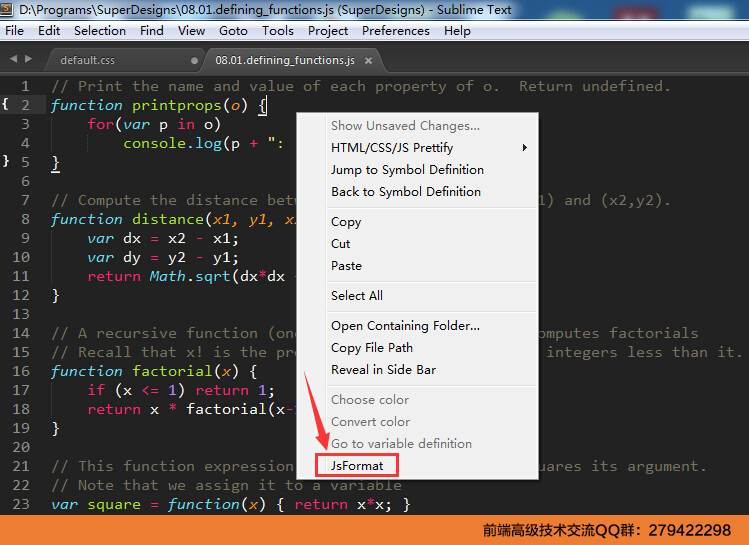Open the Tools menu
This screenshot has height=545, width=749.
[278, 31]
